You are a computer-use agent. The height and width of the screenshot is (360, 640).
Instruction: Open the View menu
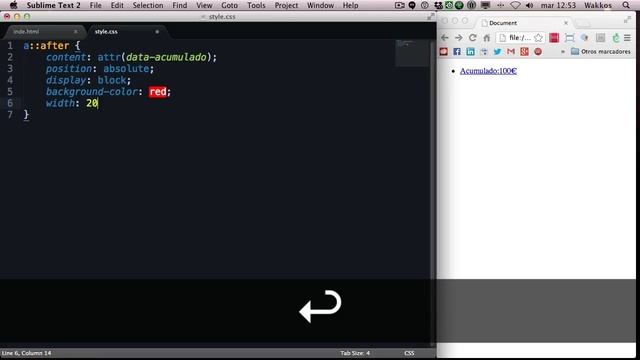click(204, 5)
